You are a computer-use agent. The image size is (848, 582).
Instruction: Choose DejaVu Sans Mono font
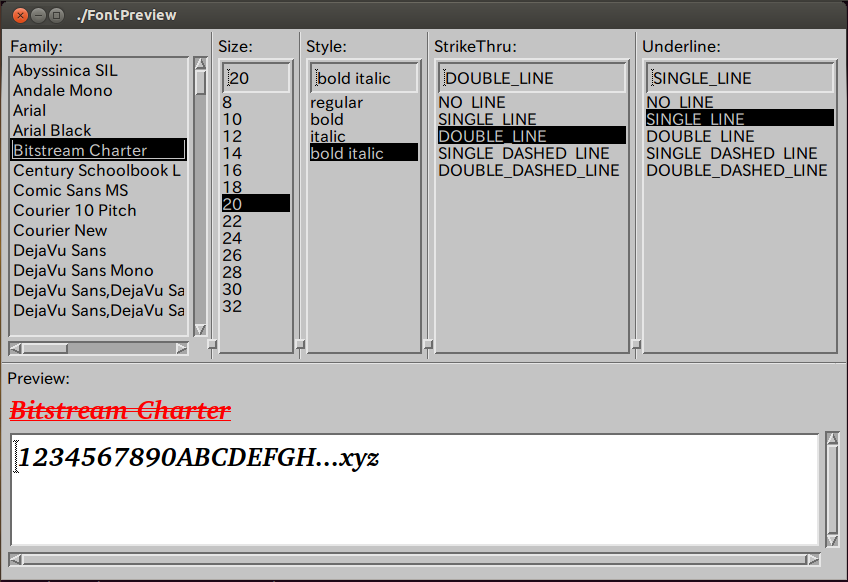click(x=98, y=270)
